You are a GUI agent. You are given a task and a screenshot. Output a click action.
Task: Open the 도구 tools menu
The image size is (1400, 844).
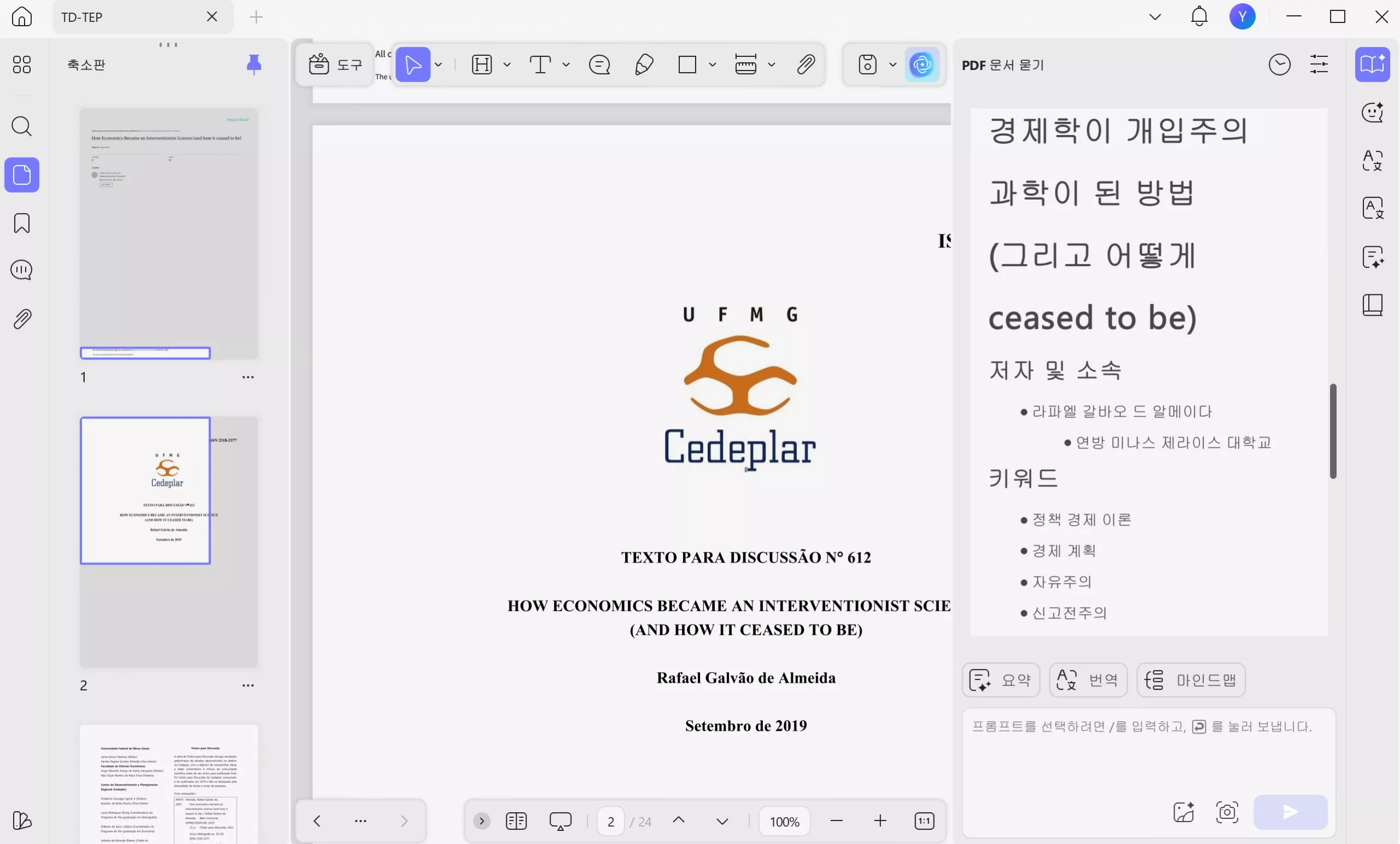pyautogui.click(x=335, y=64)
